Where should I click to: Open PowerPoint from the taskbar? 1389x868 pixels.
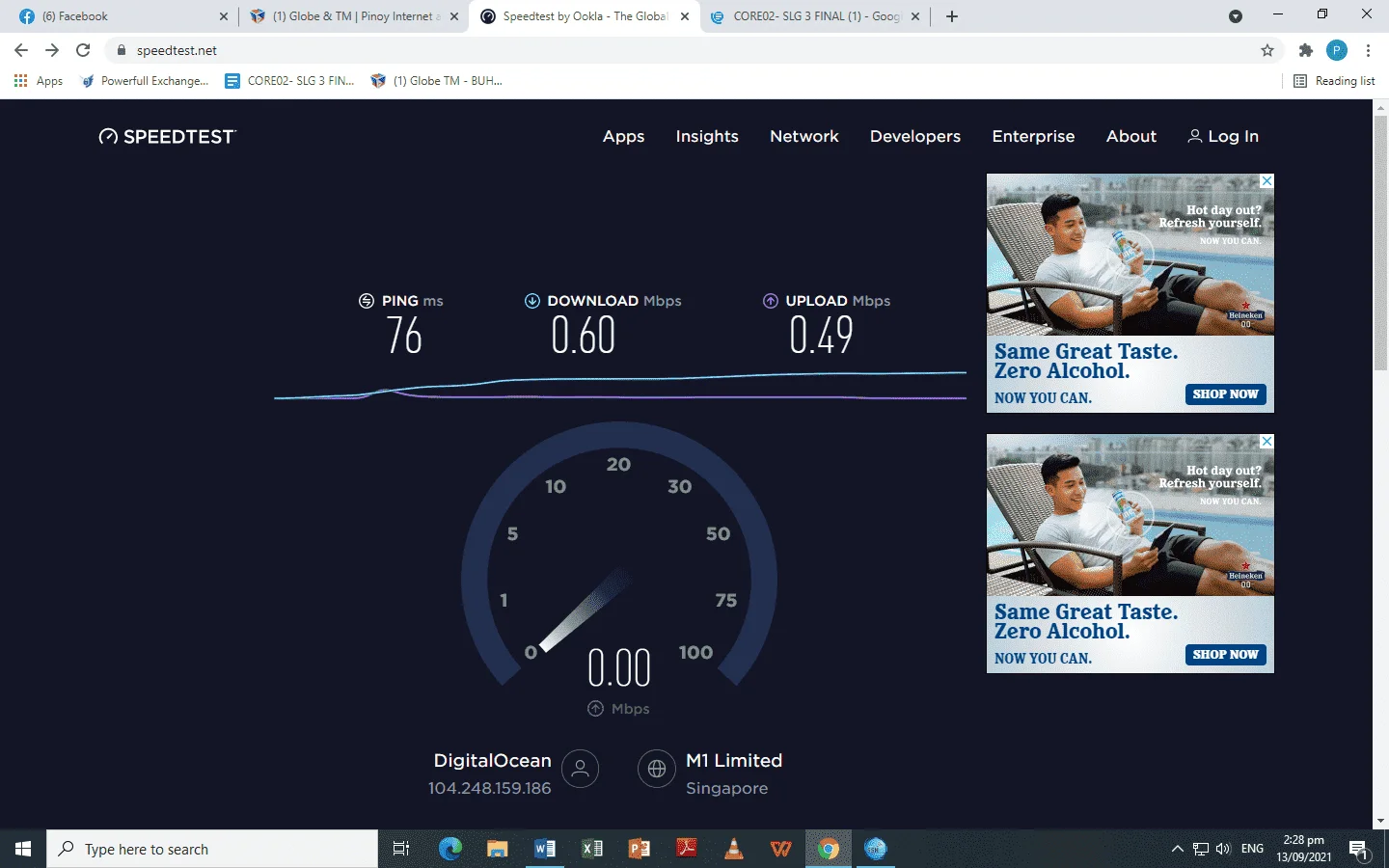(640, 849)
